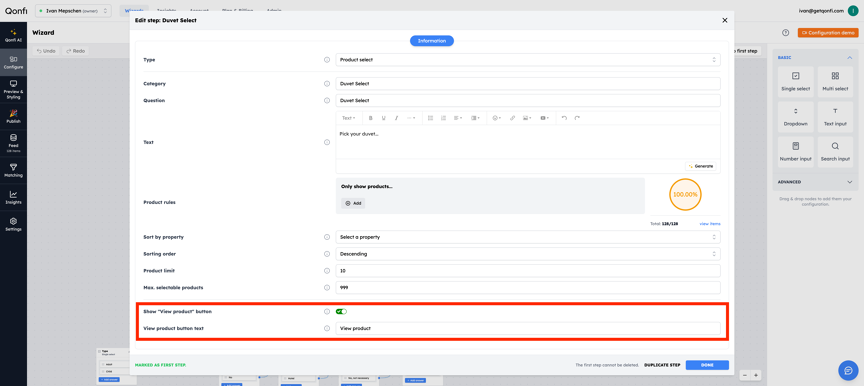This screenshot has height=386, width=864.
Task: Click the Category input field
Action: (528, 84)
